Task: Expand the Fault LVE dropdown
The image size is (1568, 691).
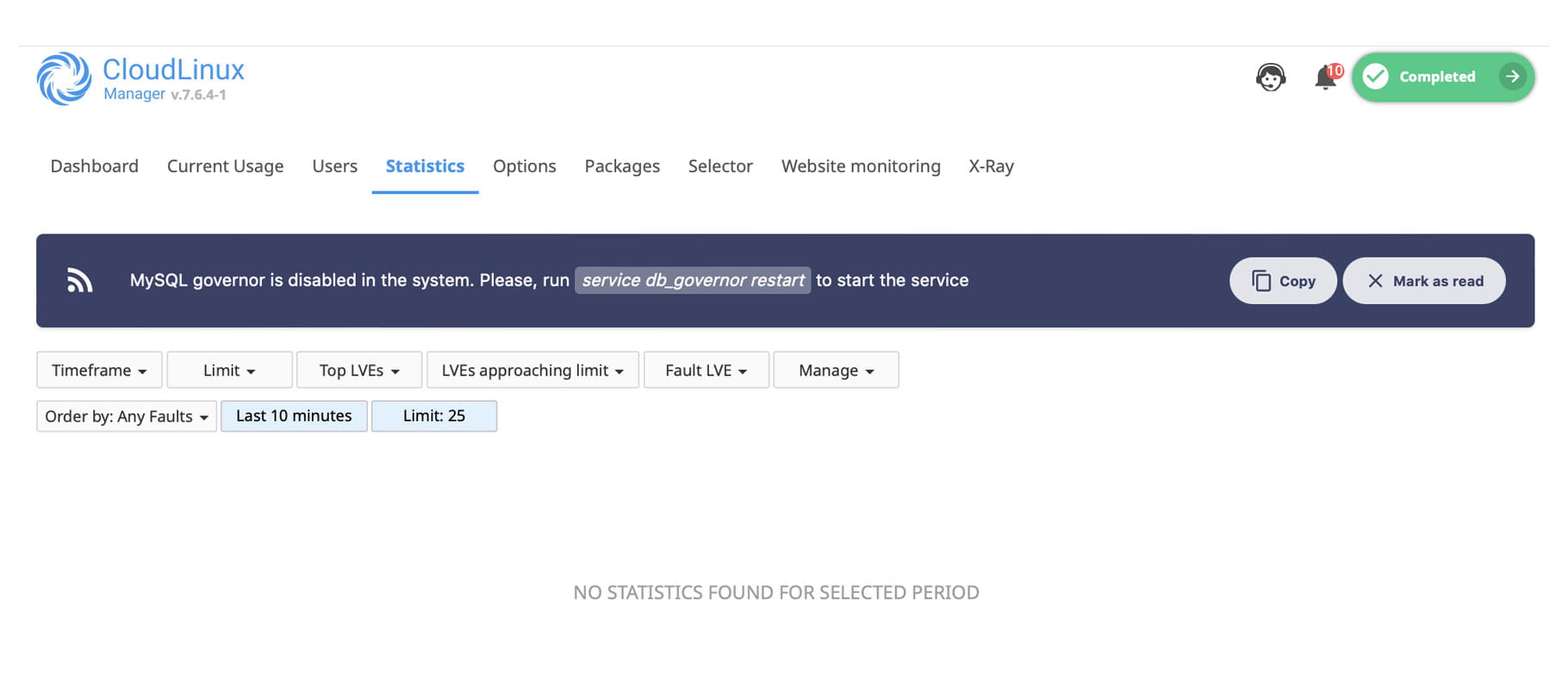Action: pos(706,370)
